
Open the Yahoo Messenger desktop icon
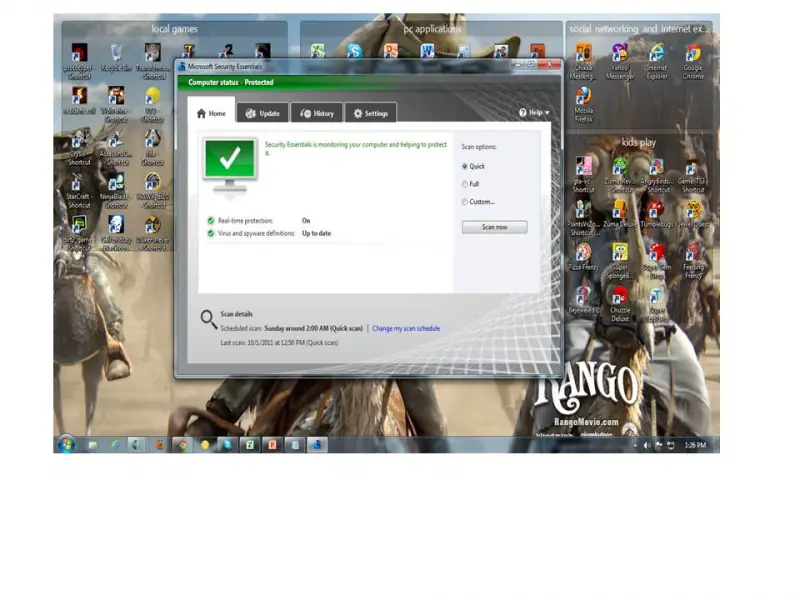[x=620, y=61]
